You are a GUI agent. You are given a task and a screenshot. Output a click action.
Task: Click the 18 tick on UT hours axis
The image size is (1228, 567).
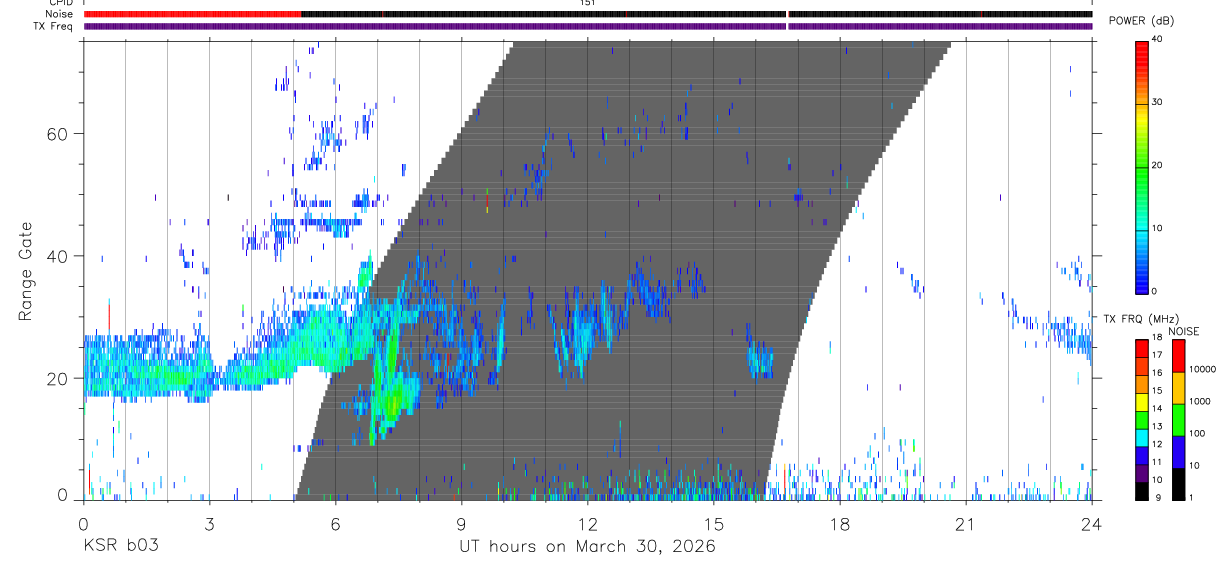tap(840, 523)
